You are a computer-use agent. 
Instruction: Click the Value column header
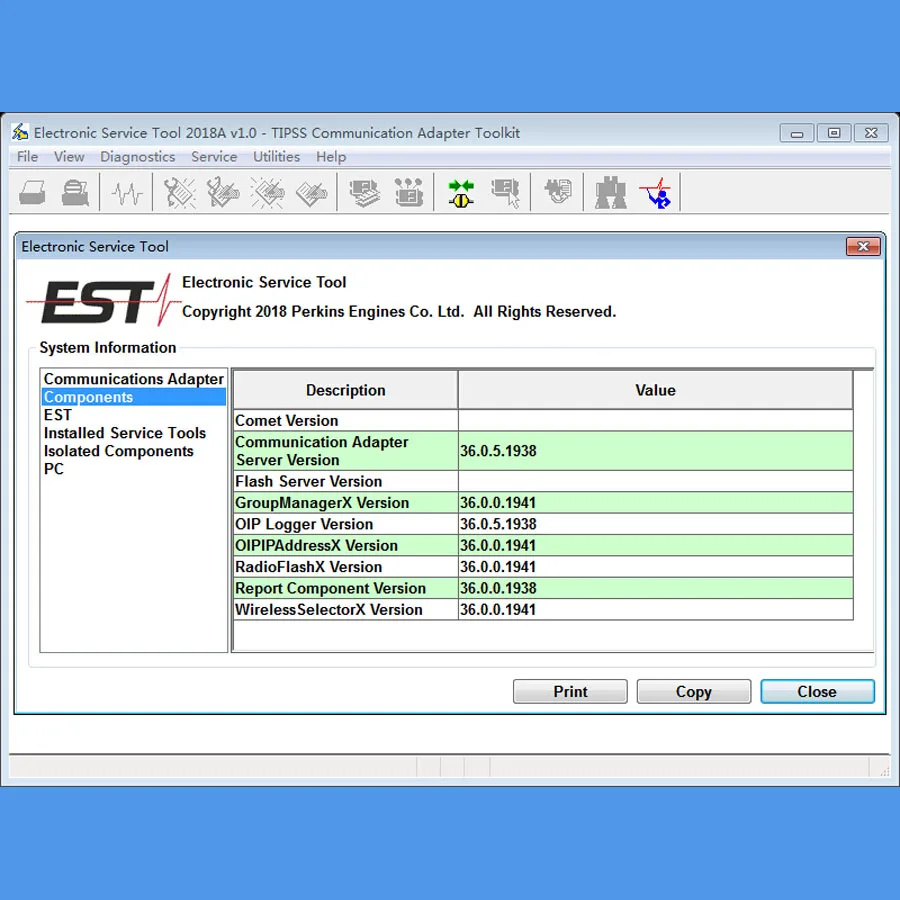655,390
